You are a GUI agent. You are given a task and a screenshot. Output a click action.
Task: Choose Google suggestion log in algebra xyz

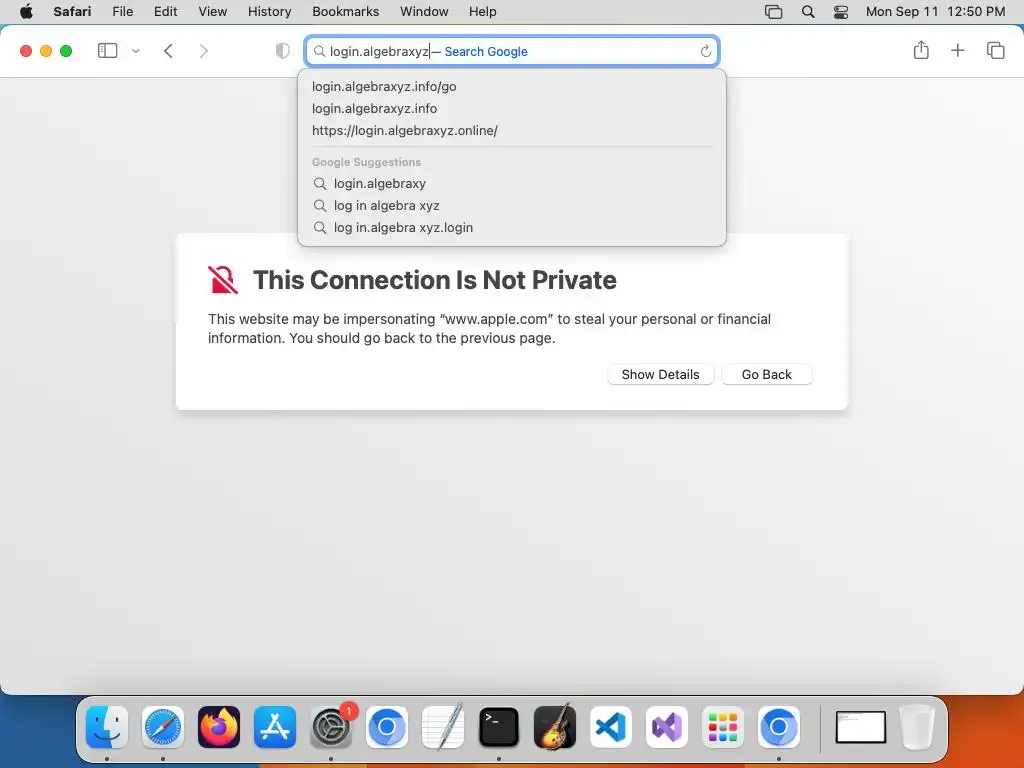click(512, 206)
